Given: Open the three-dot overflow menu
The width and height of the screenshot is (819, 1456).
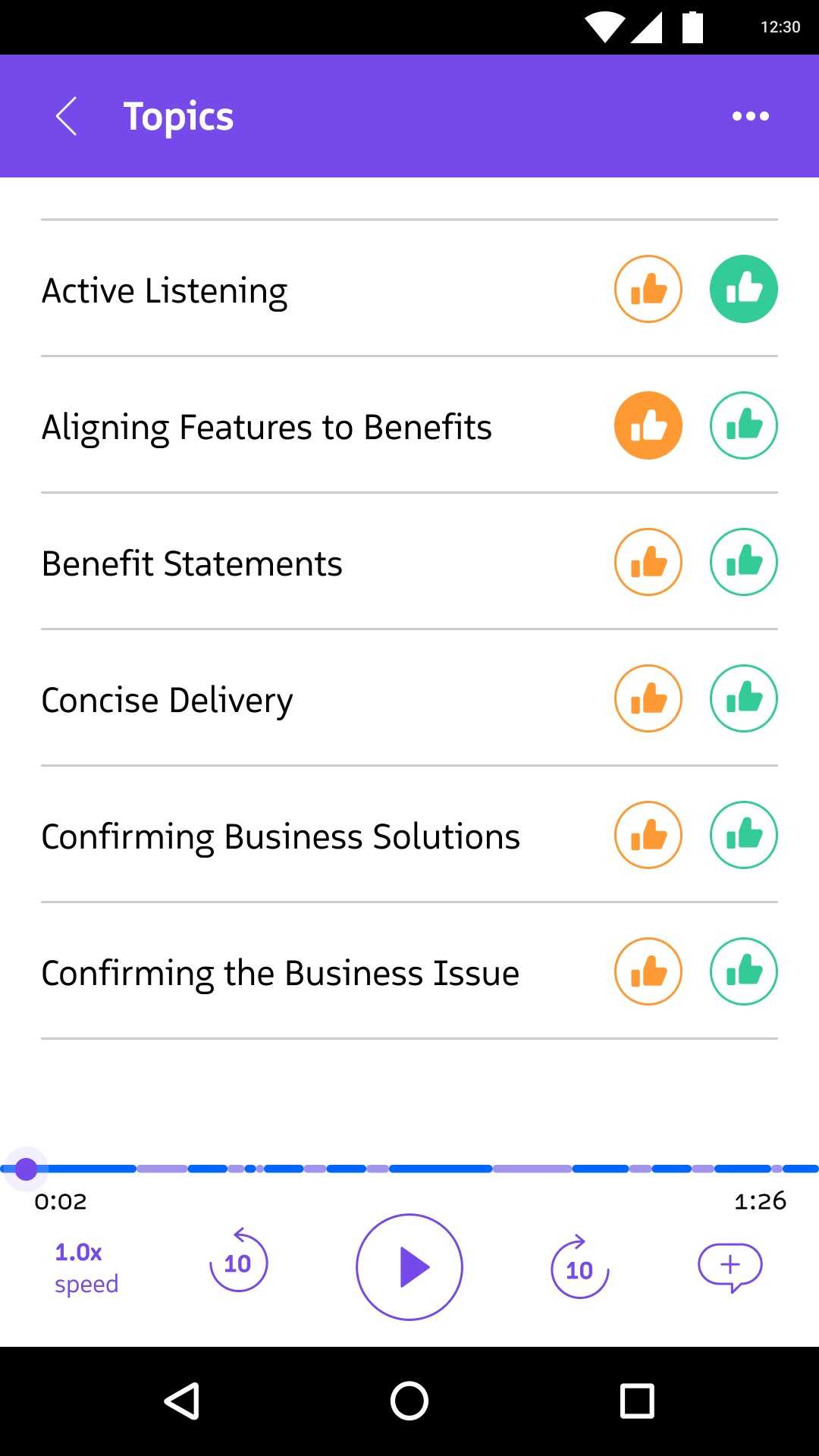Looking at the screenshot, I should pos(750,116).
